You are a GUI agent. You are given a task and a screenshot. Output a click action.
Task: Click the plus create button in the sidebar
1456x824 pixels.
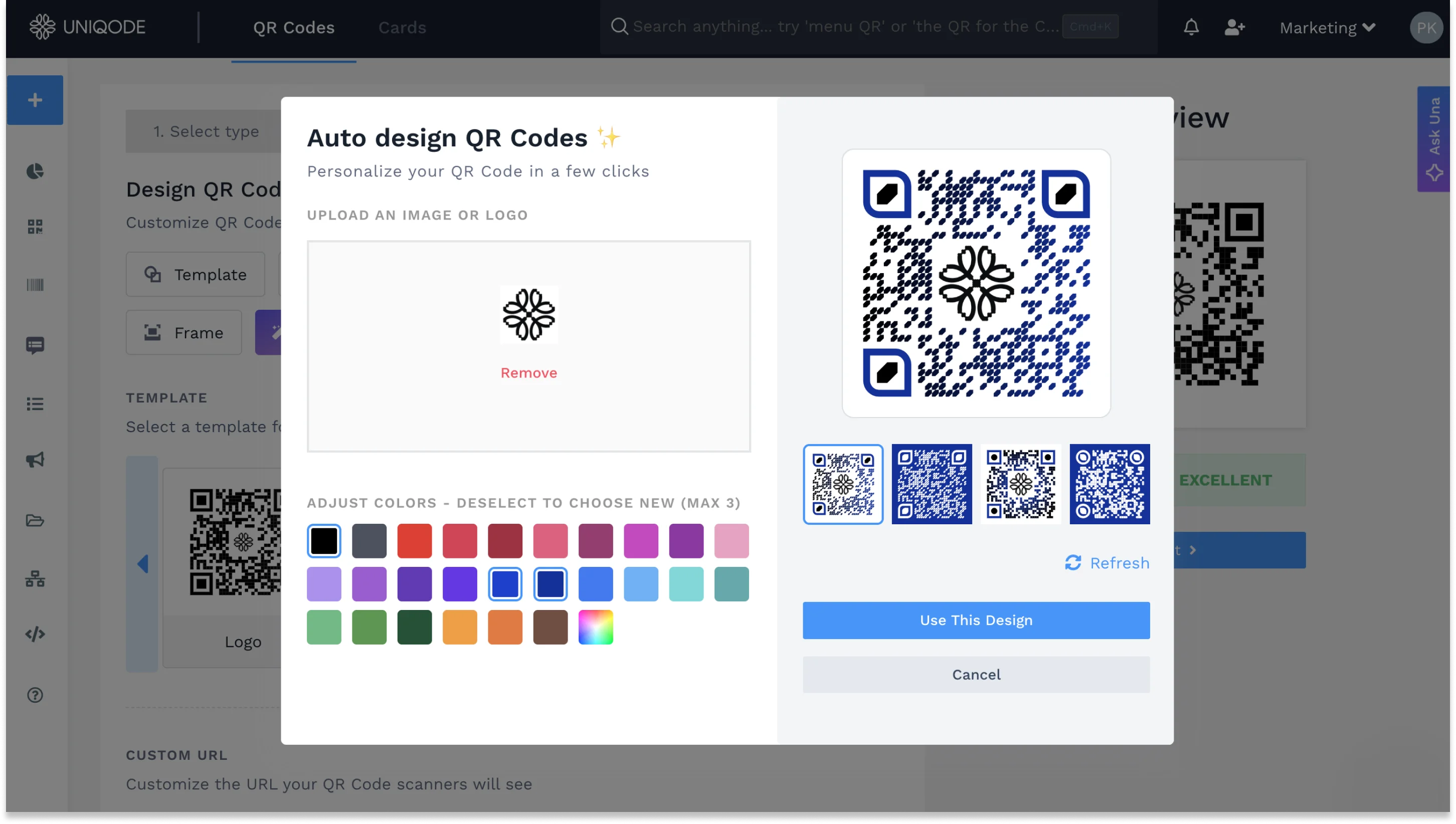[x=35, y=100]
